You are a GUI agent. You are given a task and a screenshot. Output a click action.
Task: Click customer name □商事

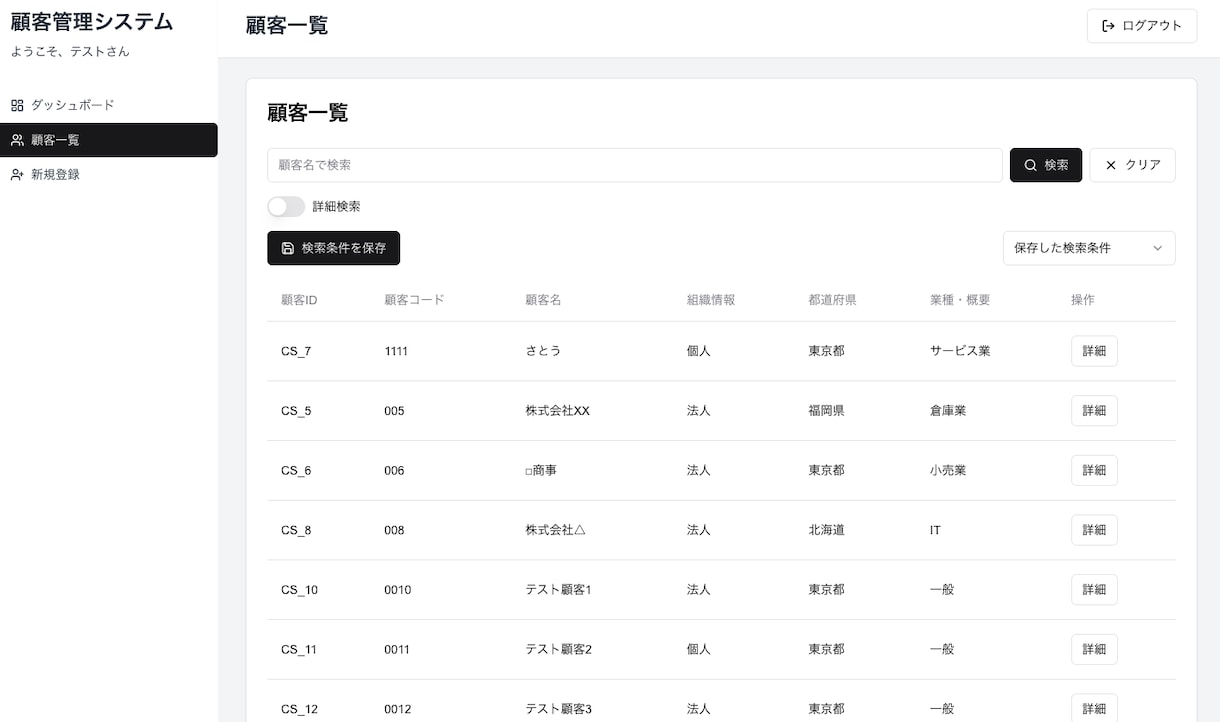pyautogui.click(x=541, y=470)
